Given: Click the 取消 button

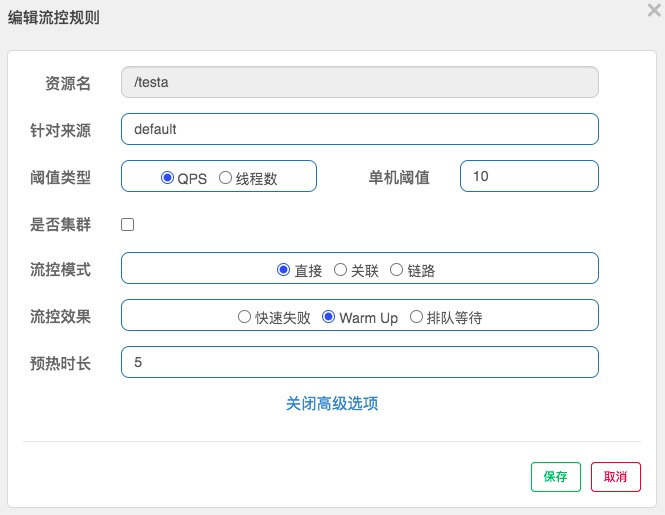Looking at the screenshot, I should click(x=616, y=477).
